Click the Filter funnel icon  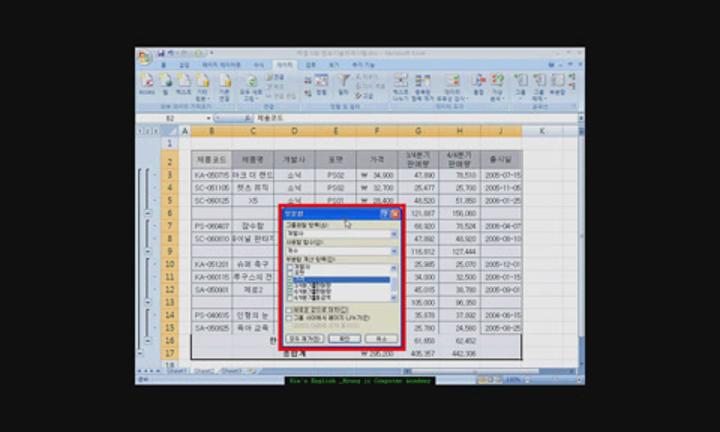(x=343, y=84)
